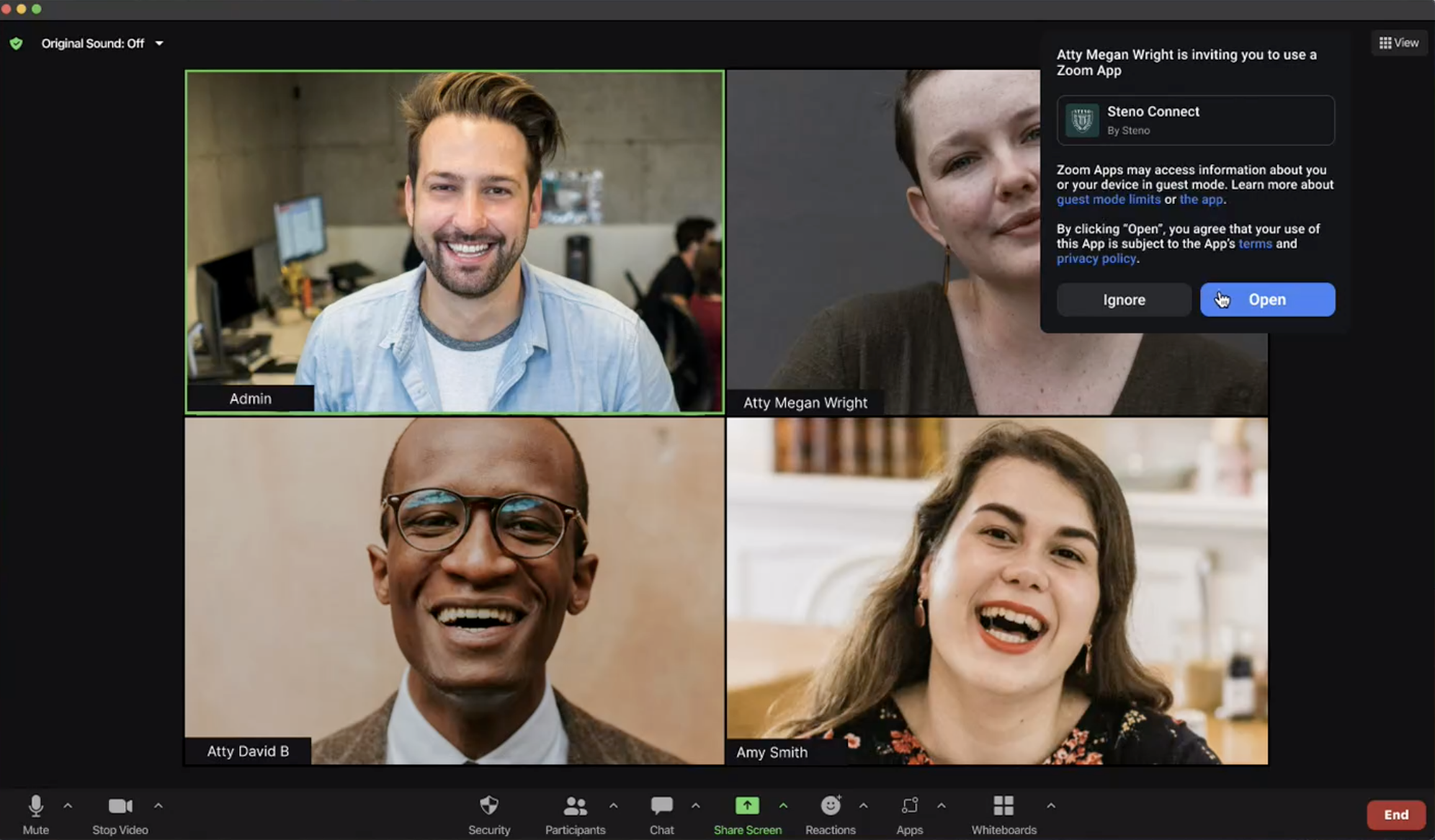Click the 'Atty David B' name label
This screenshot has width=1435, height=840.
click(x=248, y=751)
